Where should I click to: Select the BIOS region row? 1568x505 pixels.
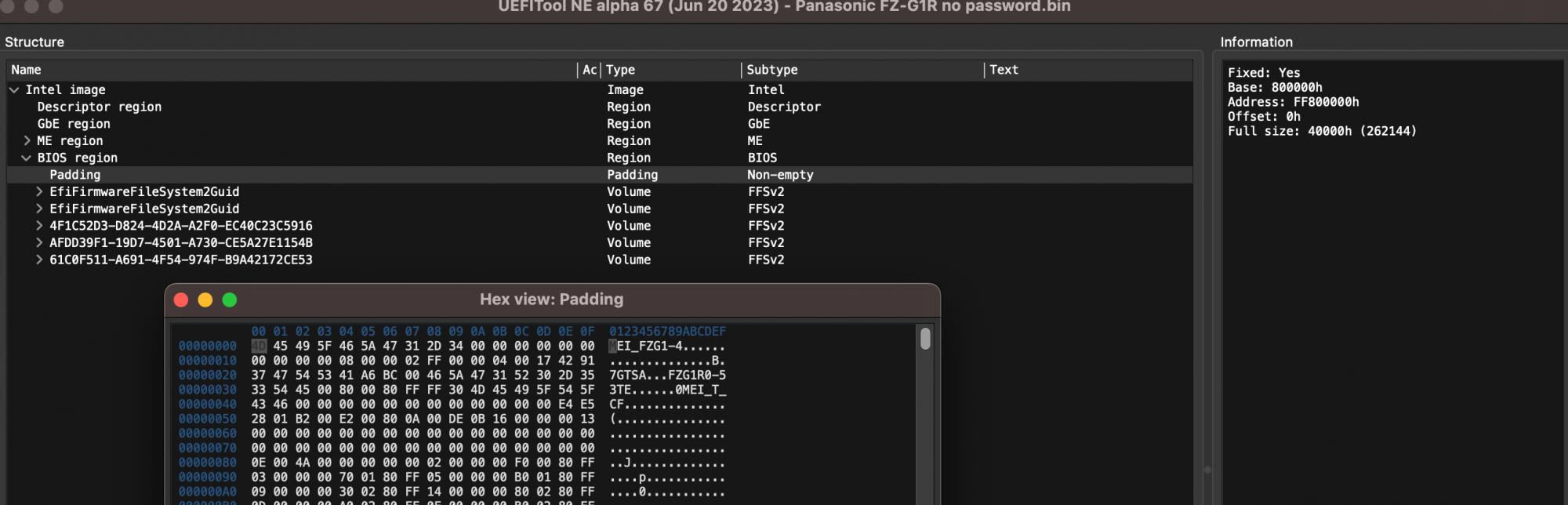tap(600, 158)
